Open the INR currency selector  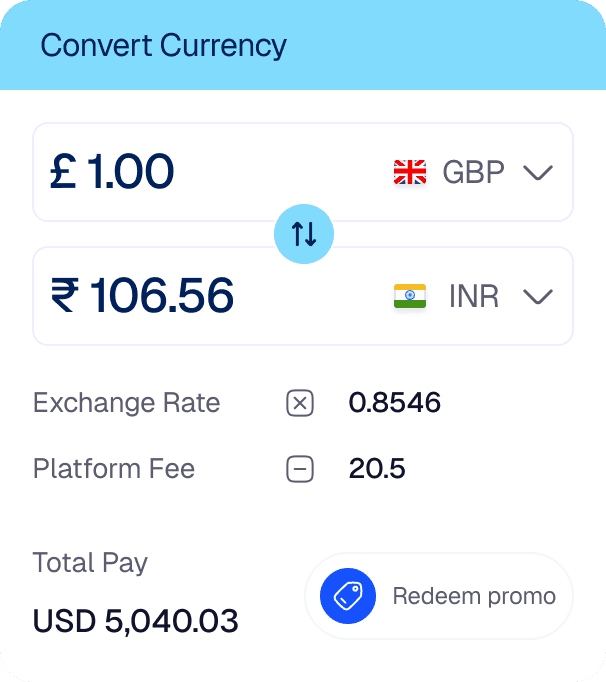pos(474,296)
